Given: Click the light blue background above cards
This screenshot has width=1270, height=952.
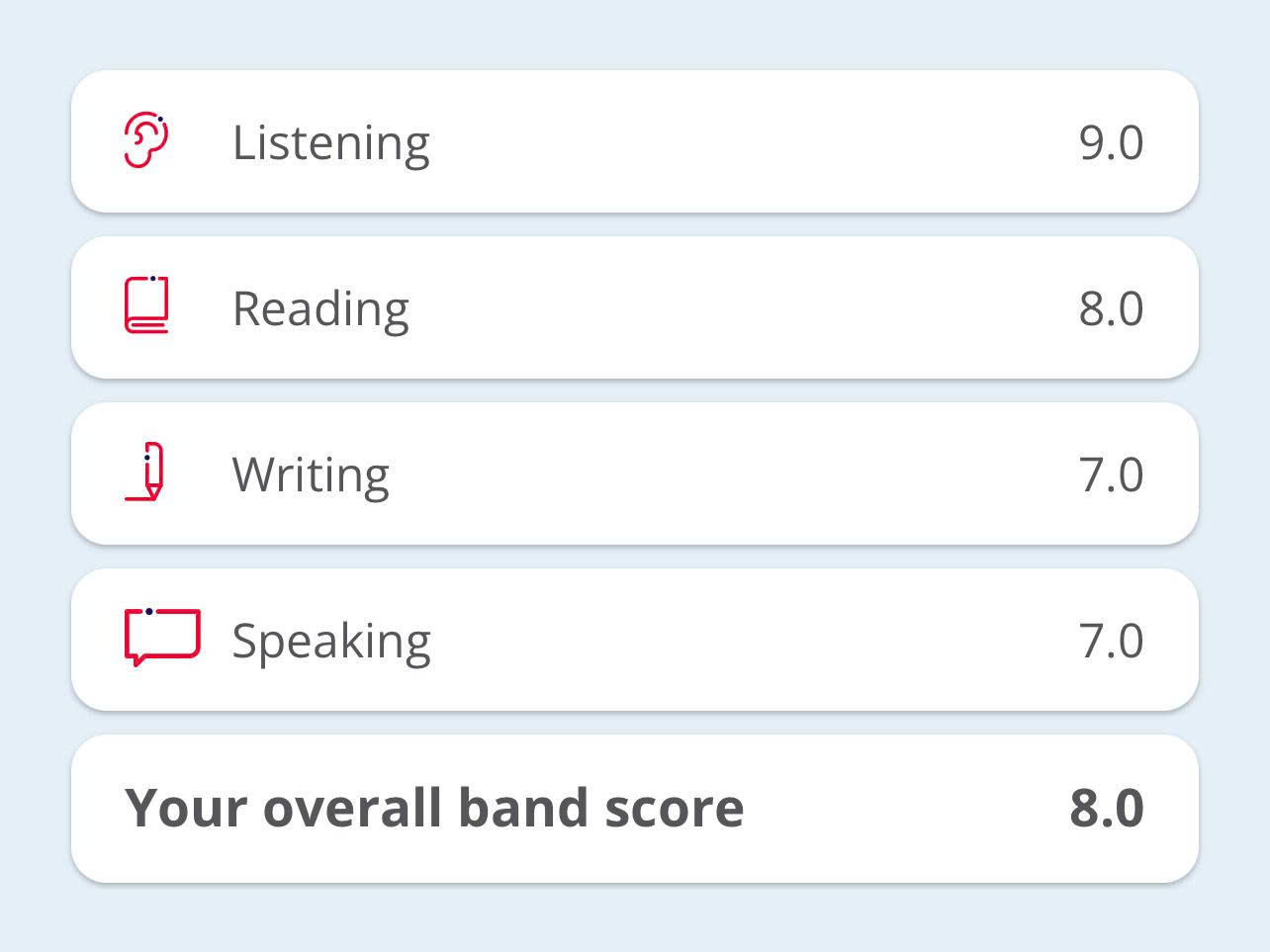Looking at the screenshot, I should point(635,34).
